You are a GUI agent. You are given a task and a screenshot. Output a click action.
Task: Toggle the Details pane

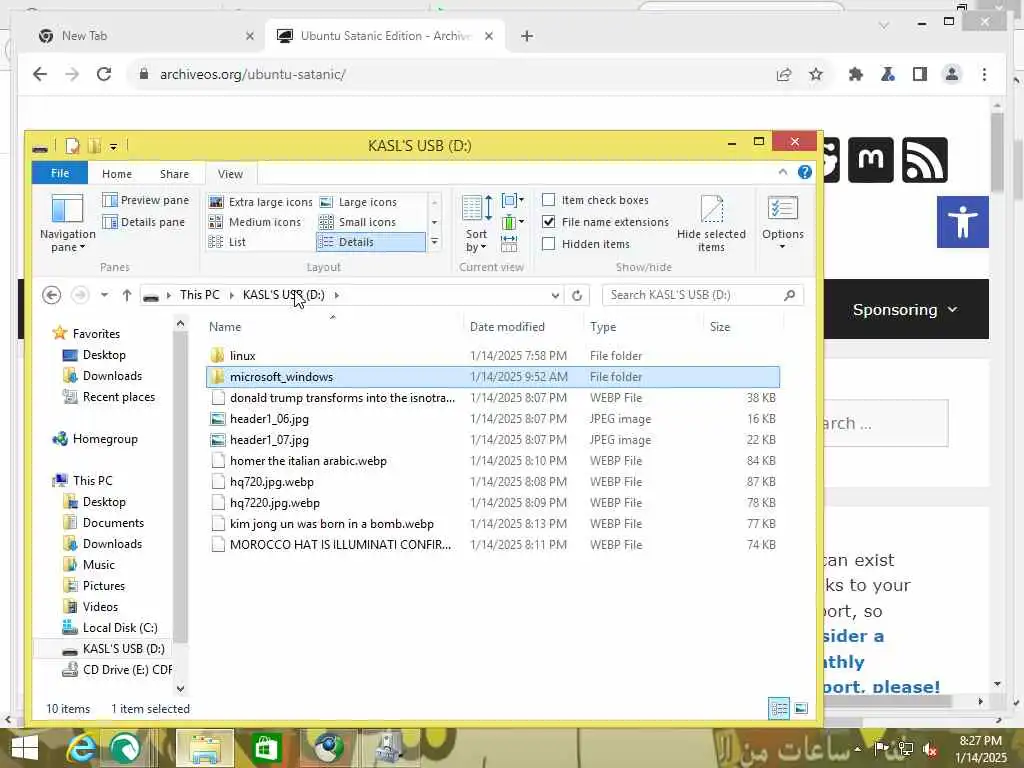coord(144,223)
